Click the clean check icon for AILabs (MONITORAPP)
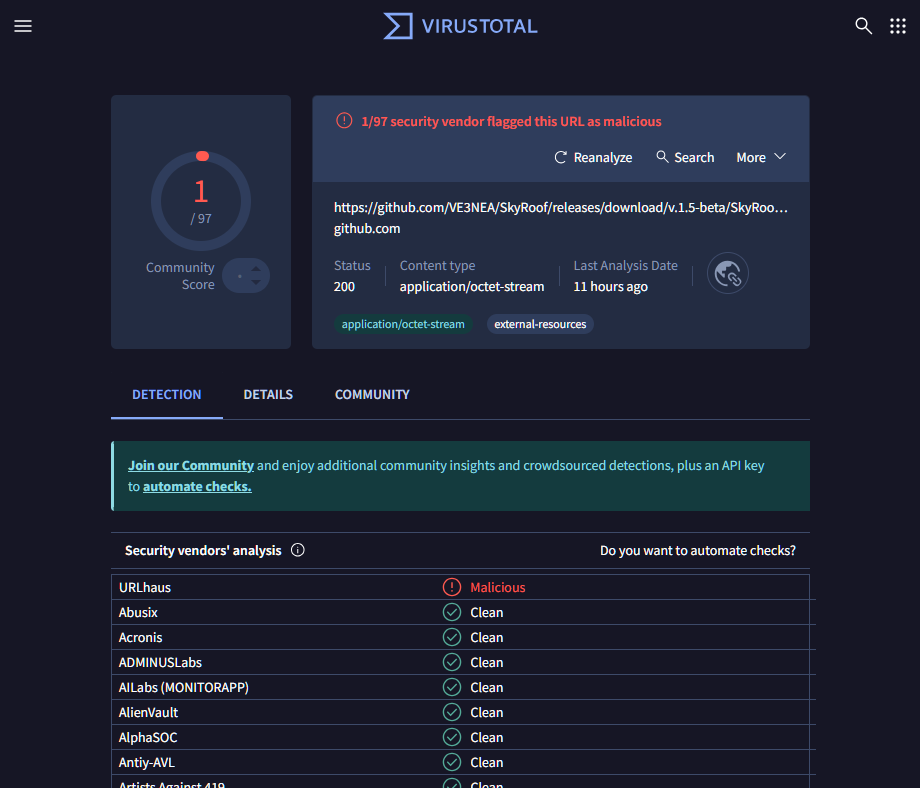 (452, 687)
